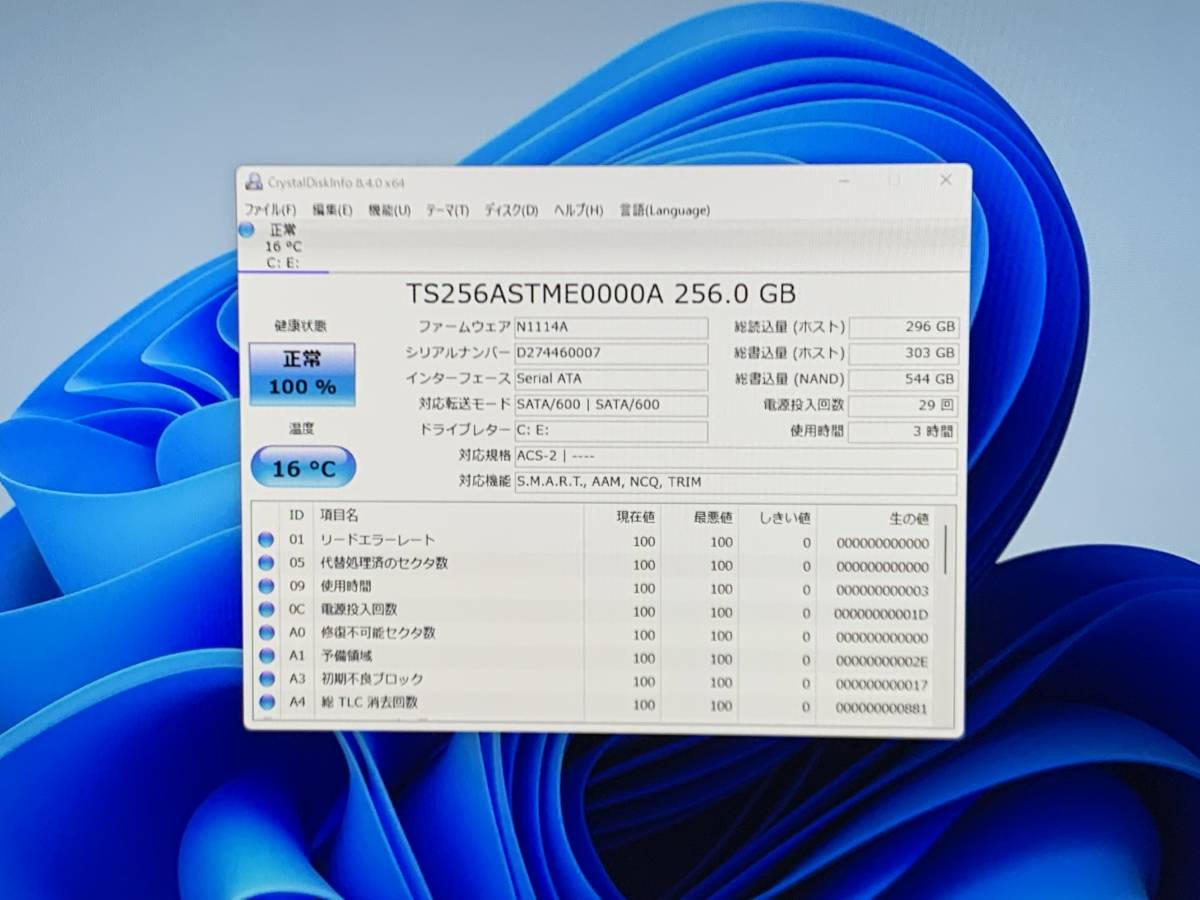Click the features field S.M.A.R.T., AAM, NCQ, TRIM
Viewport: 1200px width, 900px height.
(x=735, y=484)
